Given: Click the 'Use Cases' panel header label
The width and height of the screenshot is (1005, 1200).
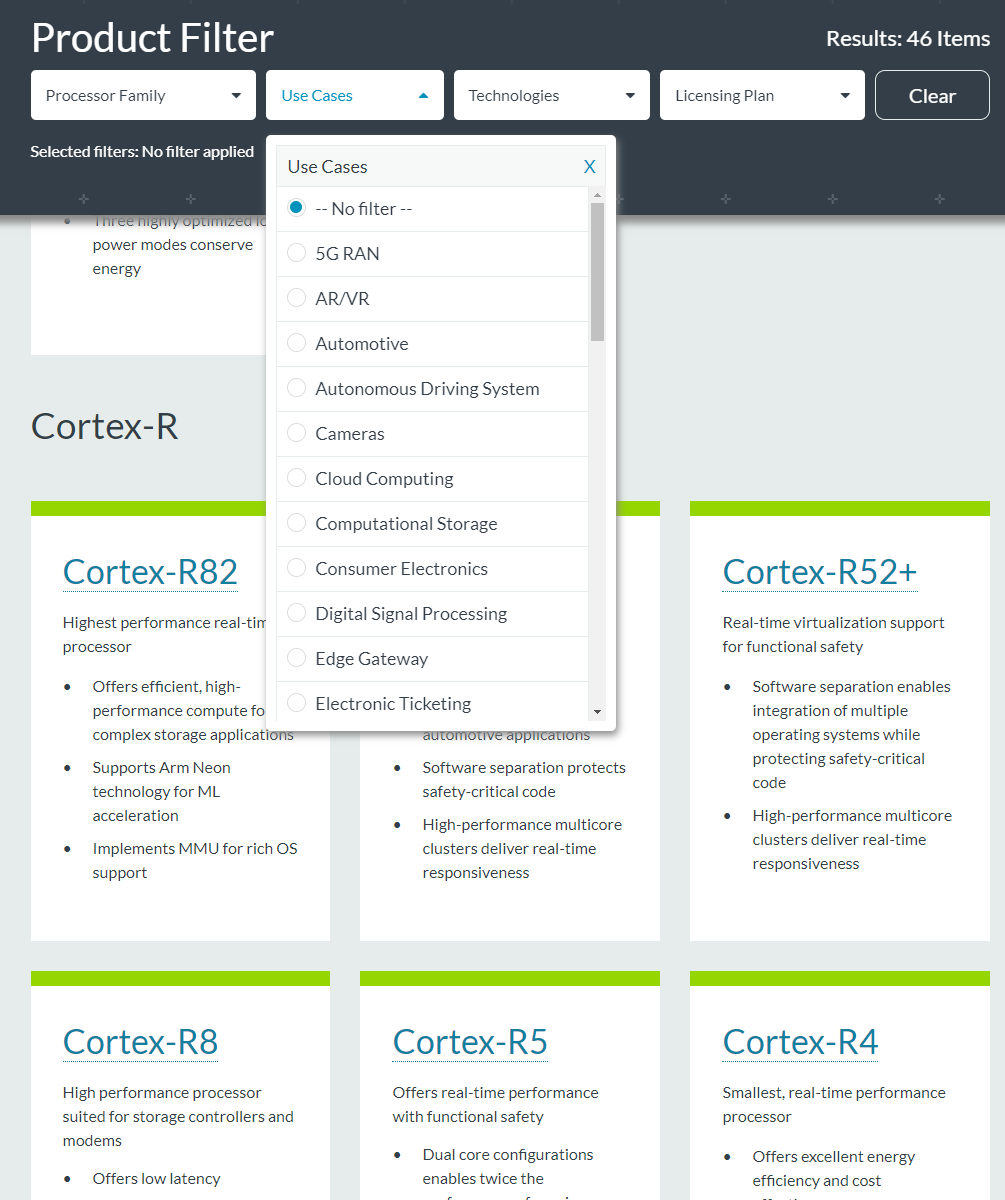Looking at the screenshot, I should point(328,167).
